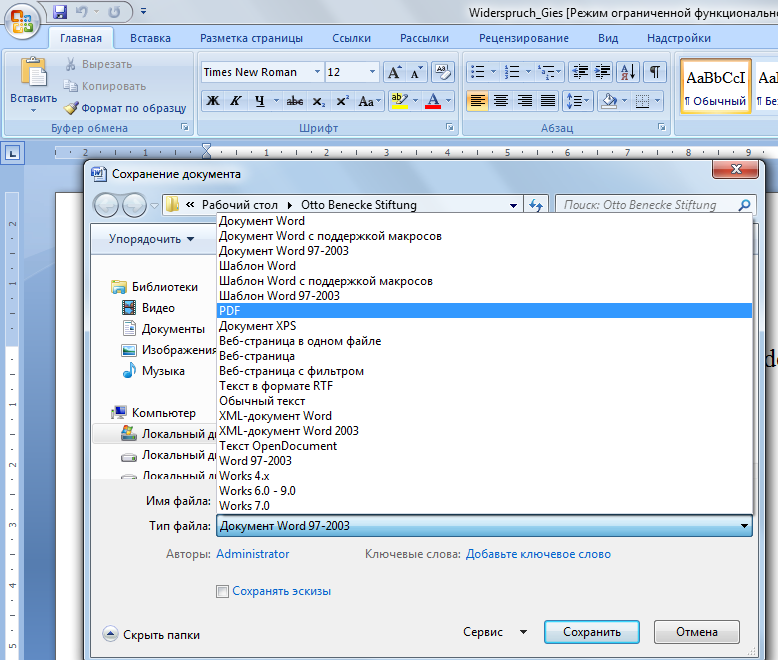The image size is (778, 660).
Task: Apply subscript formatting
Action: 319,101
